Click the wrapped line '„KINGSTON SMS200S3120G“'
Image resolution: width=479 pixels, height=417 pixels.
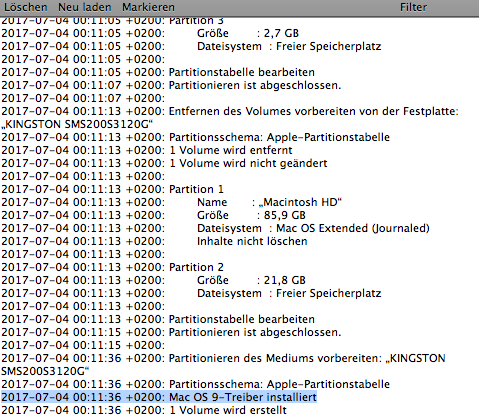tap(77, 124)
